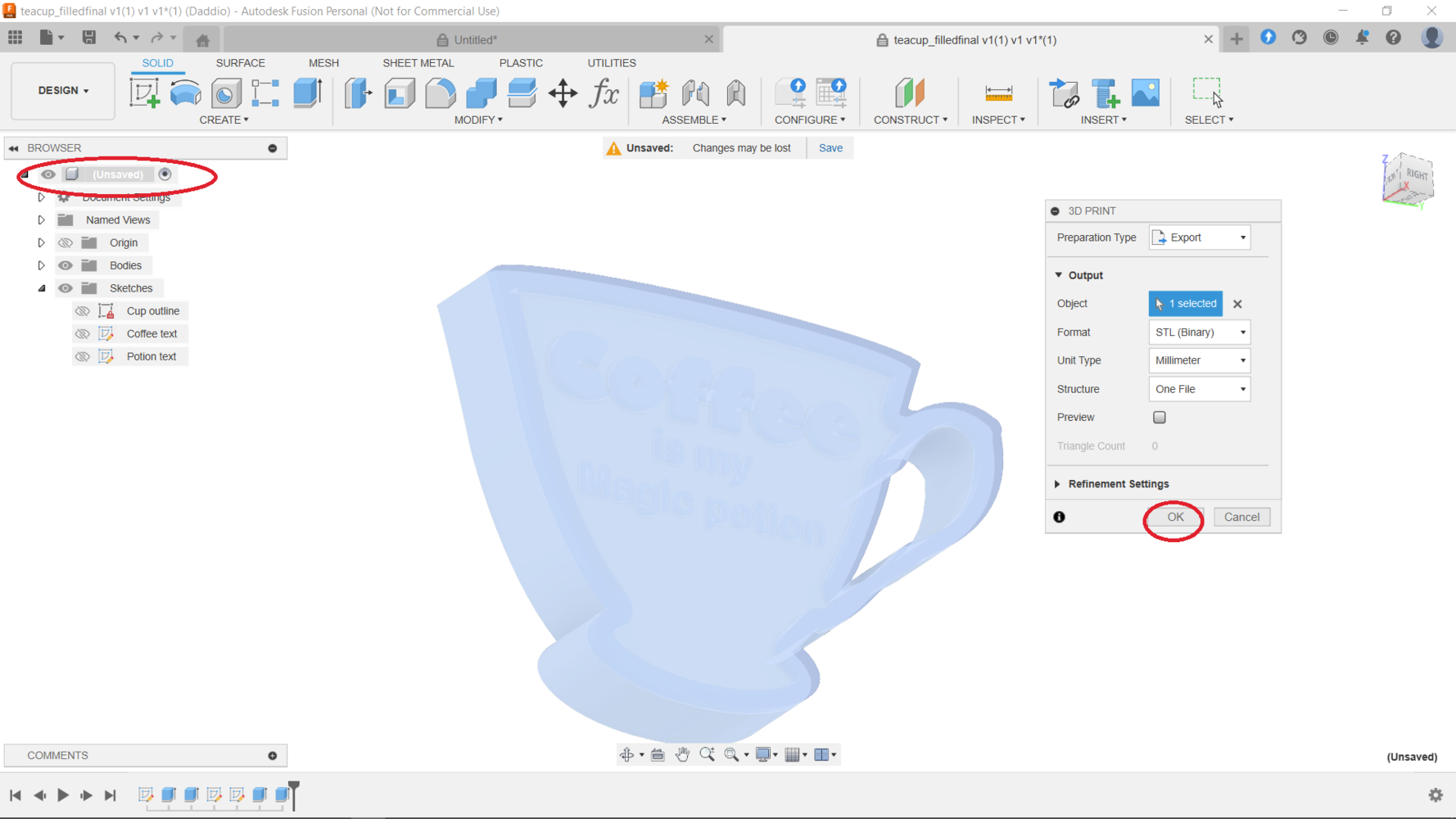The height and width of the screenshot is (819, 1456).
Task: Expand Refinement Settings section
Action: pyautogui.click(x=1057, y=484)
